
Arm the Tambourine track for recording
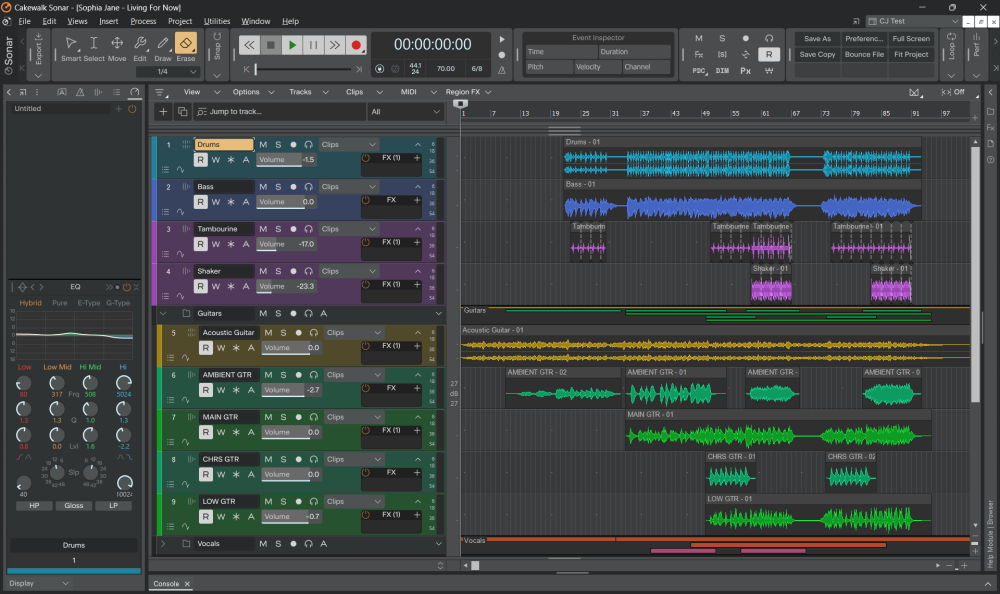[x=293, y=229]
